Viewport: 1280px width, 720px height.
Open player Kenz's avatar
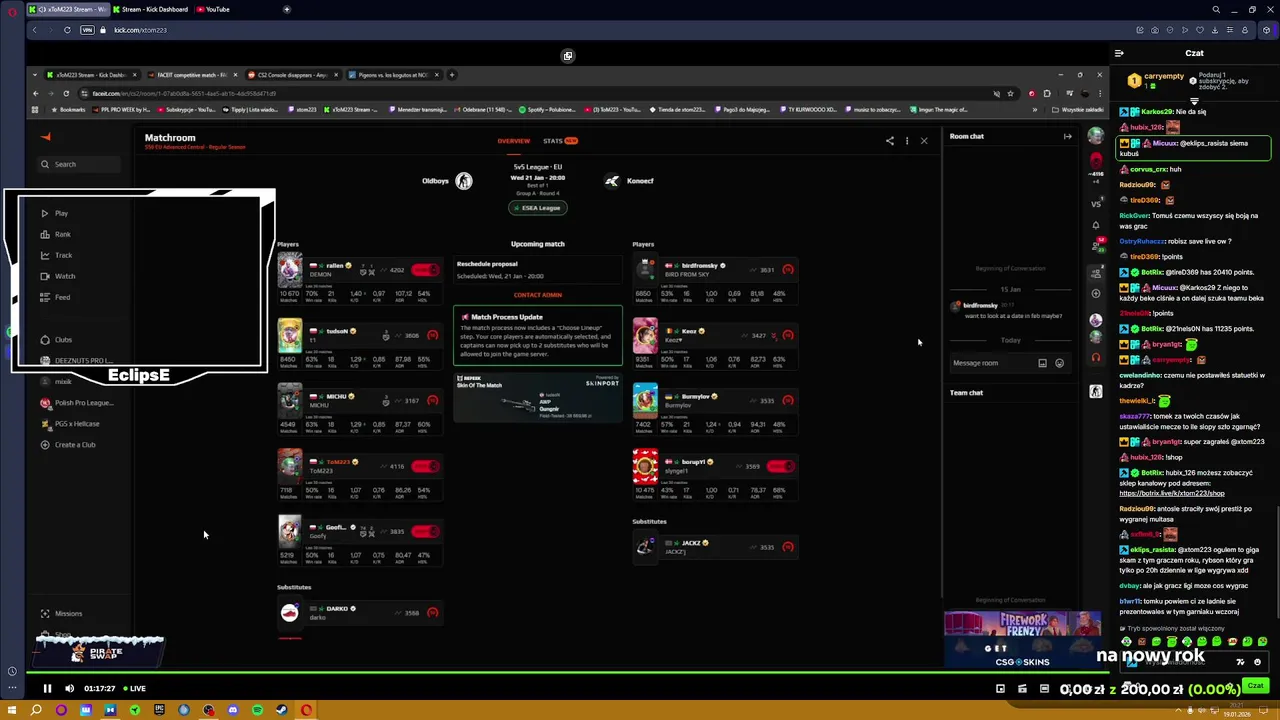[645, 335]
